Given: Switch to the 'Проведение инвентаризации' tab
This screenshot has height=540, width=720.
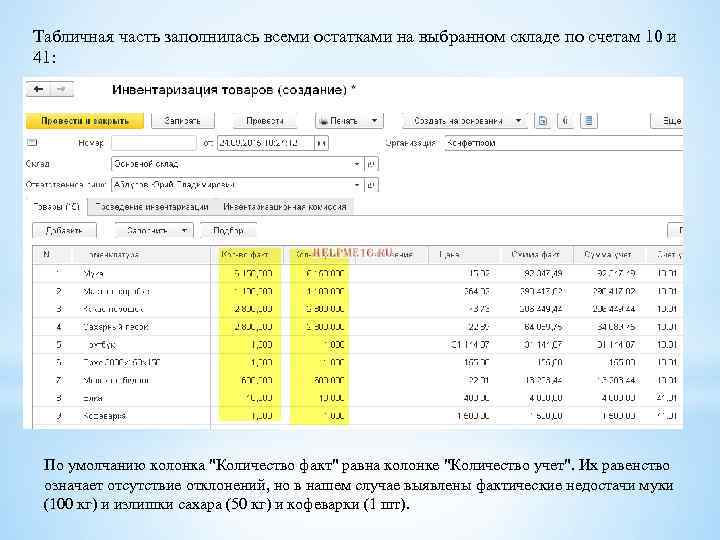Looking at the screenshot, I should [x=152, y=207].
